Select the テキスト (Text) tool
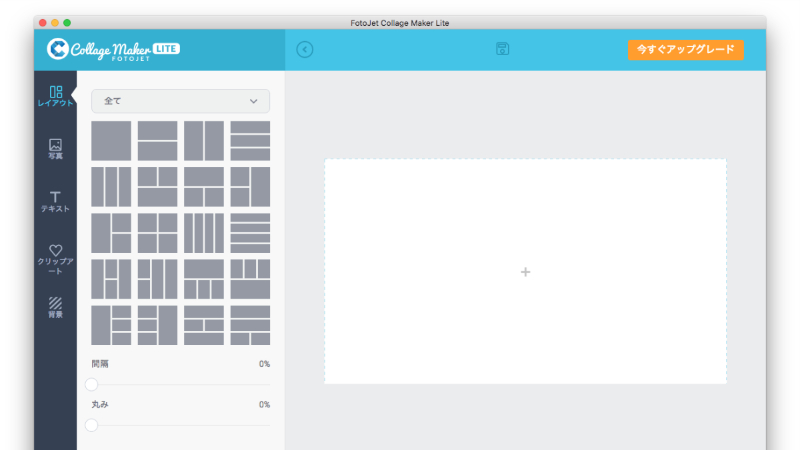800x450 pixels. click(56, 202)
